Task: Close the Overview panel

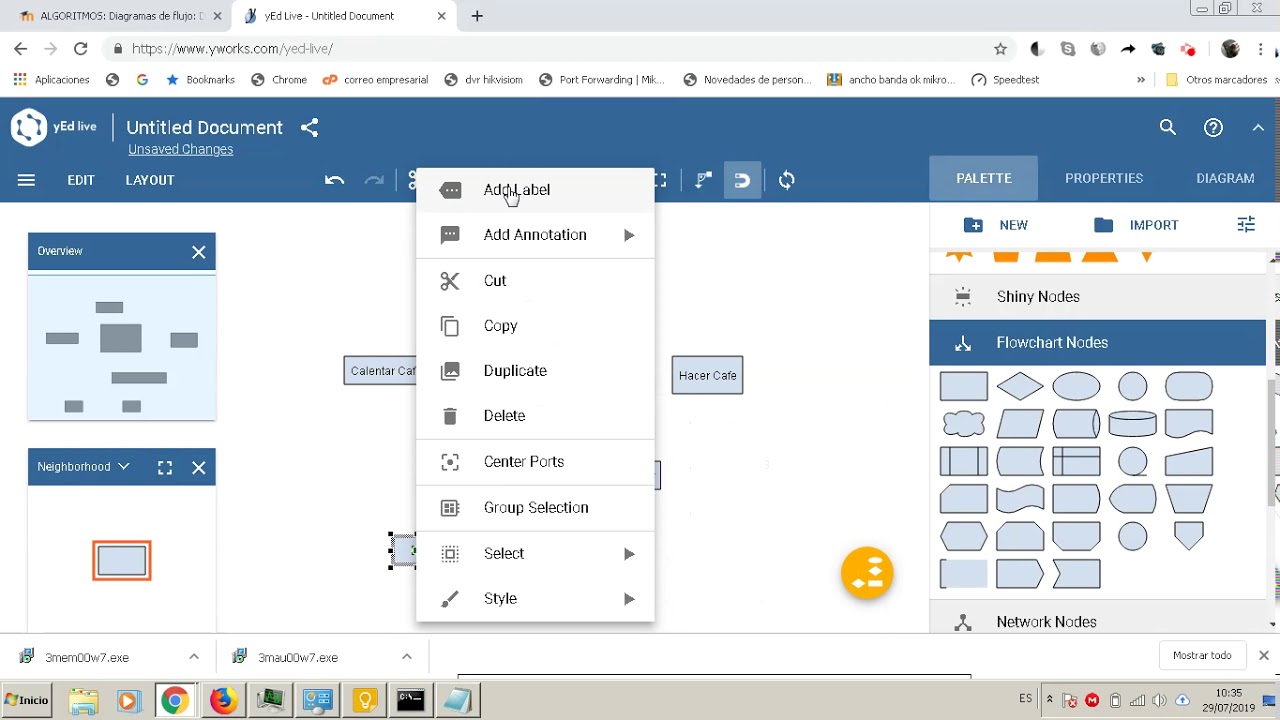Action: click(199, 252)
